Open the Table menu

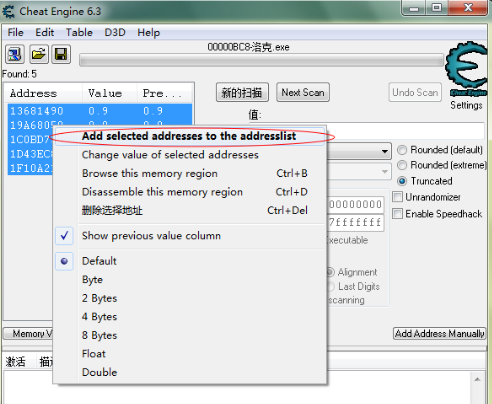[79, 32]
